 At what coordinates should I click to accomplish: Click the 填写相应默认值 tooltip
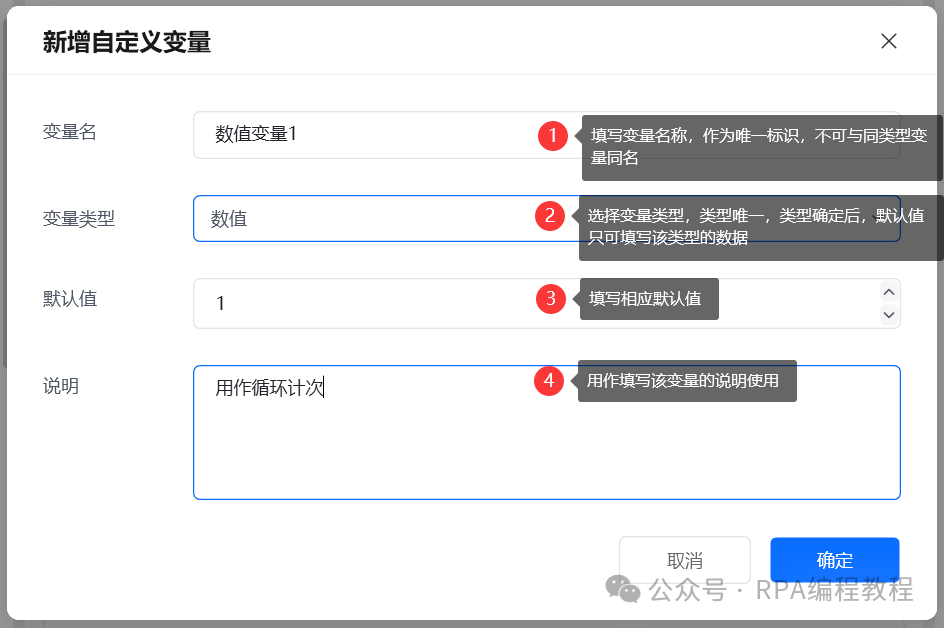[x=649, y=299]
